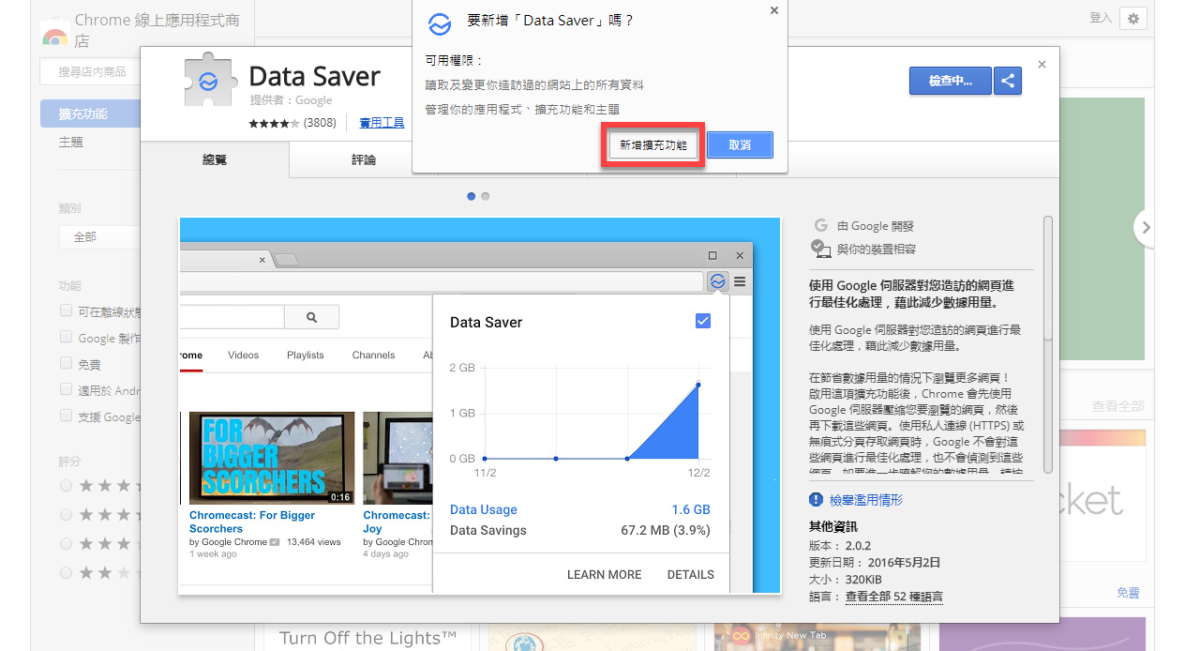1200x651 pixels.
Task: Select the first carousel dot
Action: (x=471, y=196)
